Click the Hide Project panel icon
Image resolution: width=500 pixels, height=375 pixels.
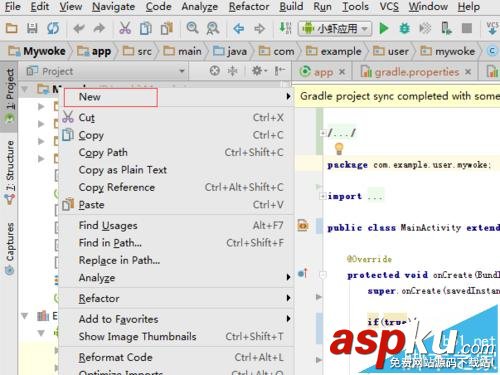click(x=280, y=71)
